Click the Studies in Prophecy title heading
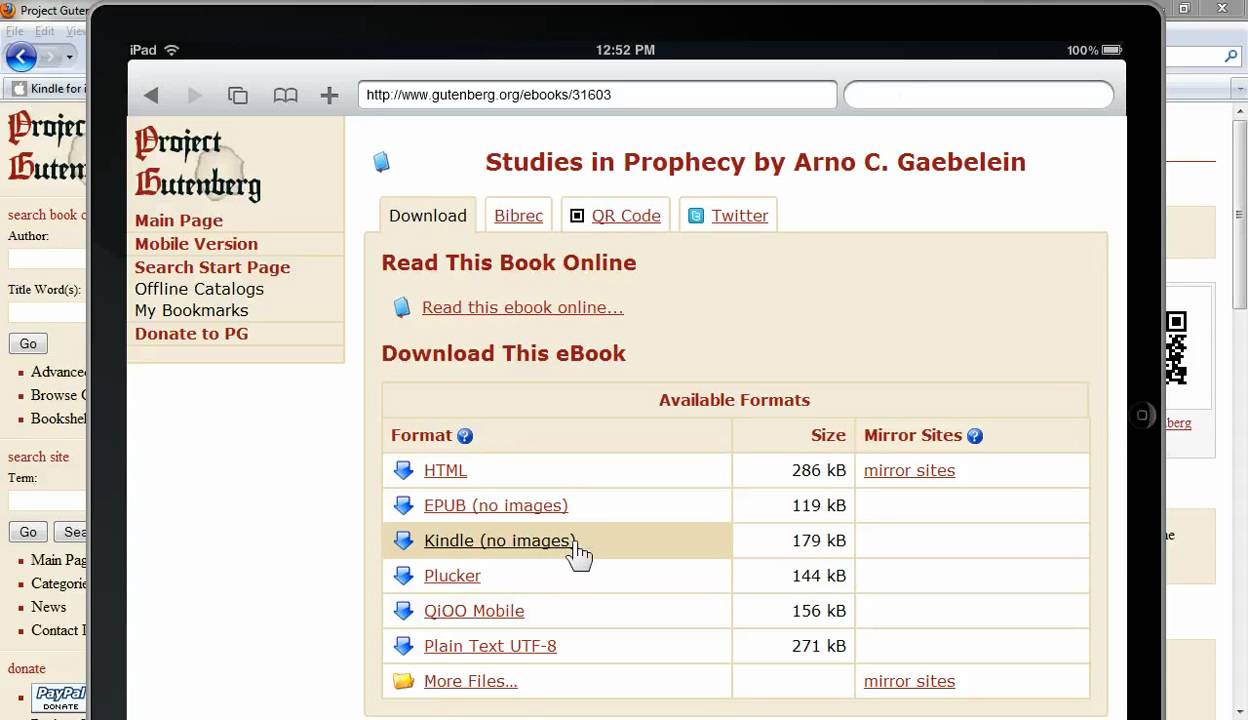Viewport: 1248px width, 720px height. coord(755,162)
